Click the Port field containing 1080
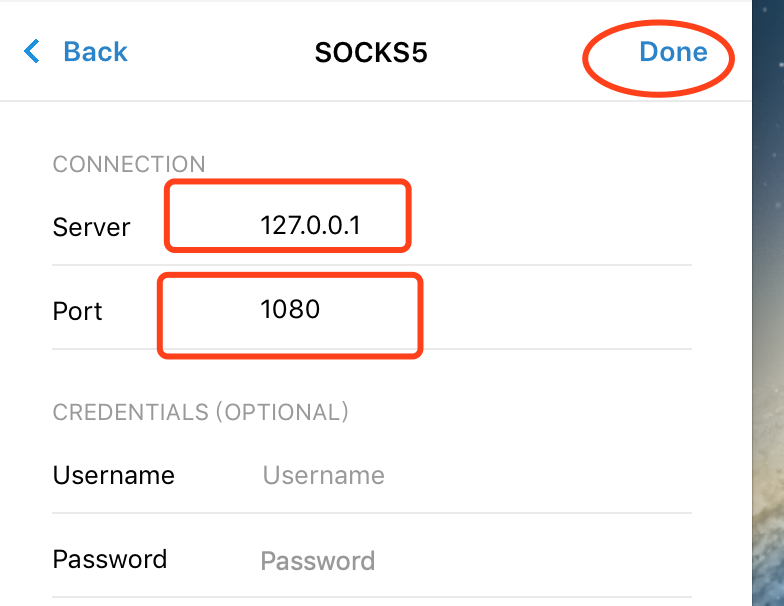The width and height of the screenshot is (784, 606). [290, 310]
